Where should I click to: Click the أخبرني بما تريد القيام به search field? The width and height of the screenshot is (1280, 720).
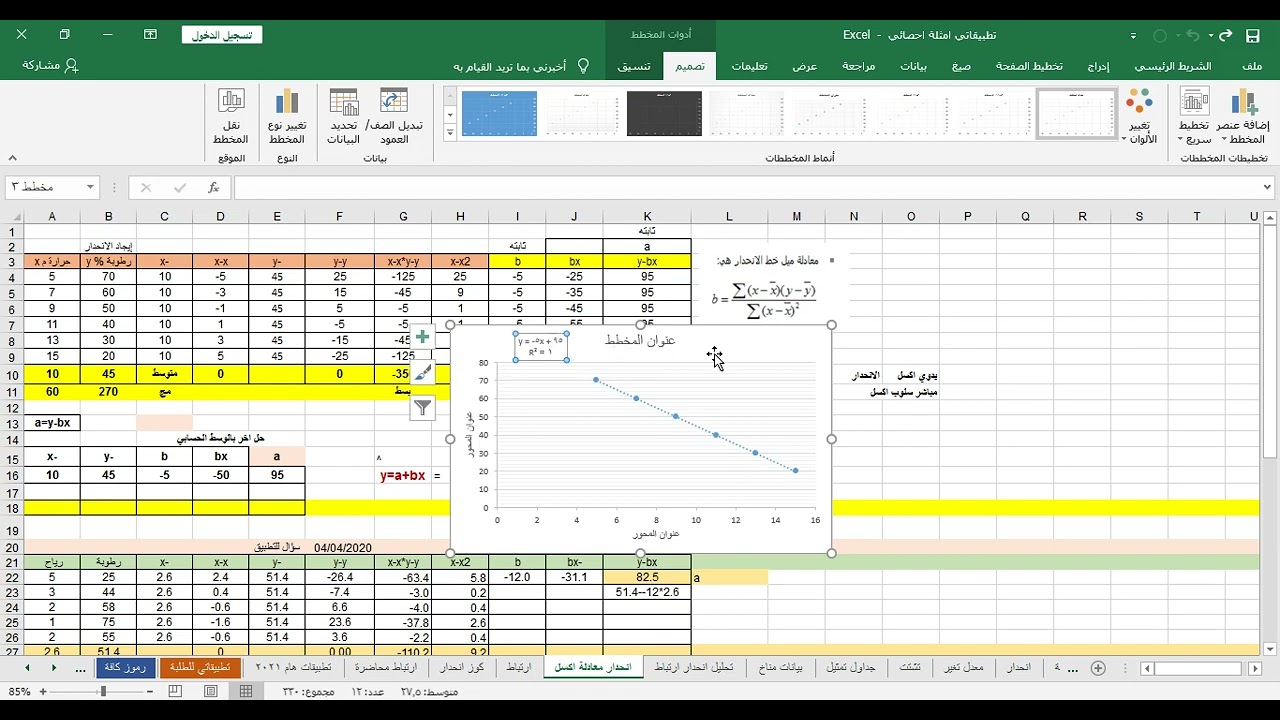pos(510,66)
